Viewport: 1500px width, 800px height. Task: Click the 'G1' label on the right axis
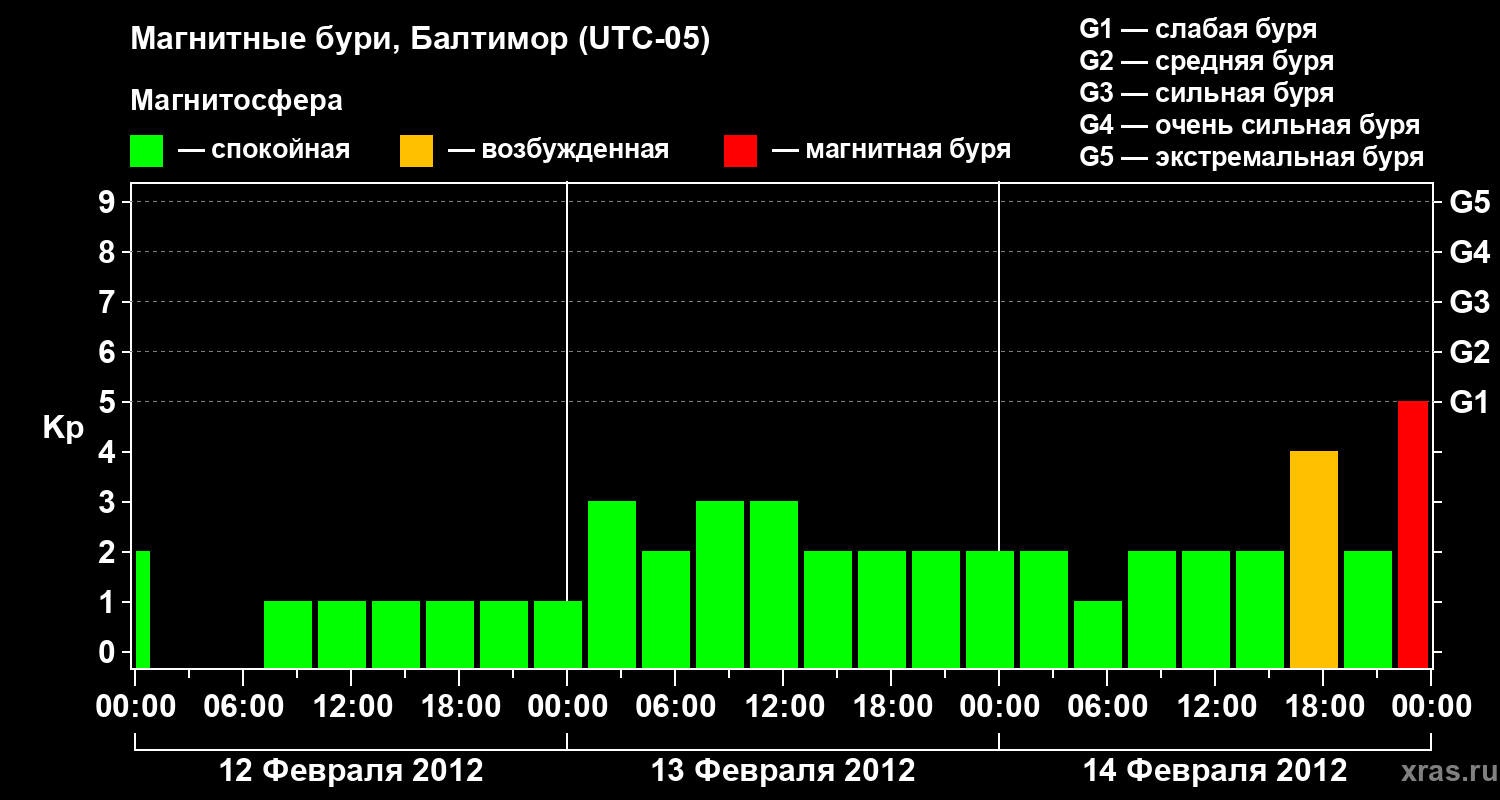[1470, 402]
